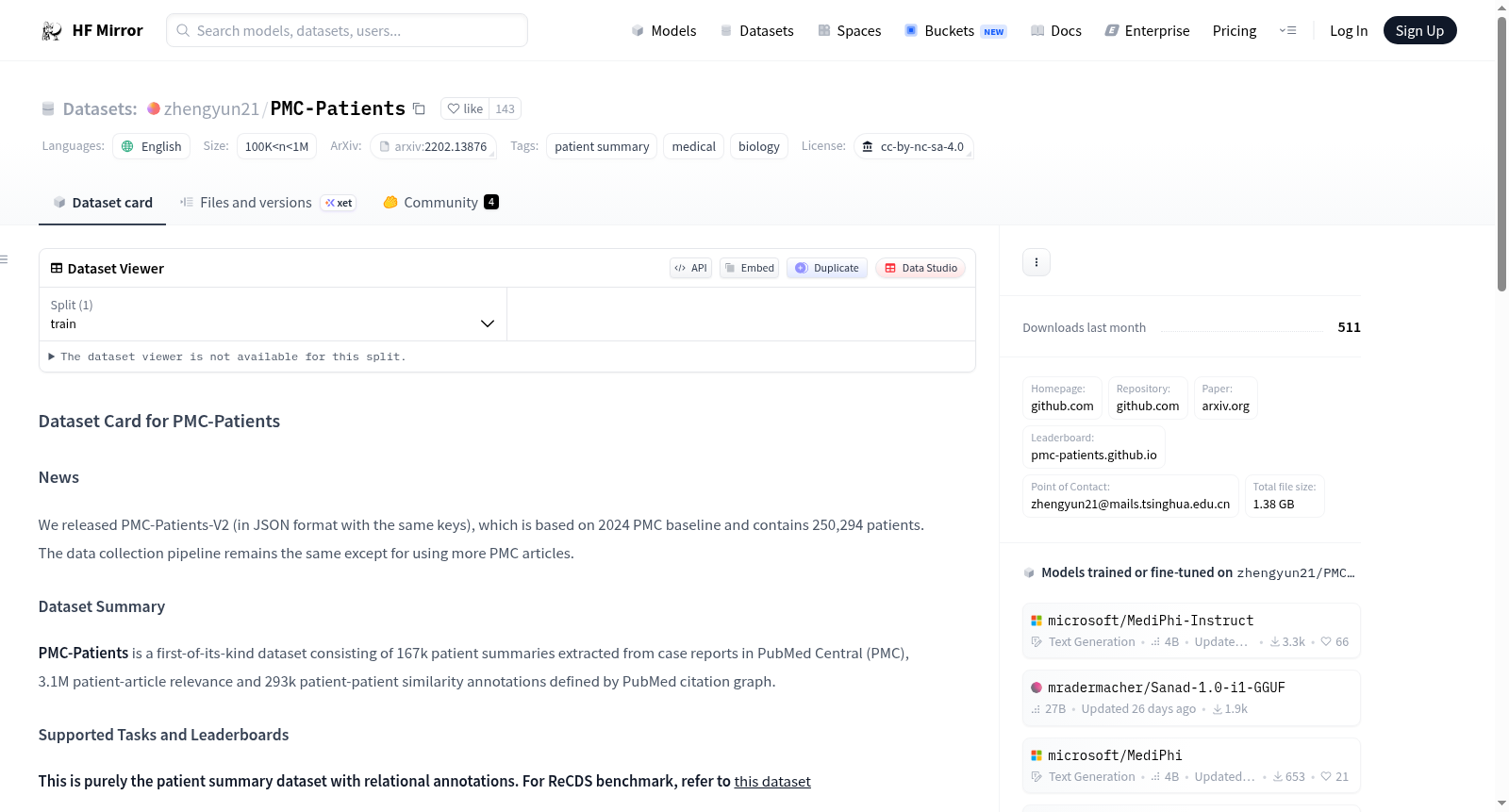Click the biology tag

[759, 146]
